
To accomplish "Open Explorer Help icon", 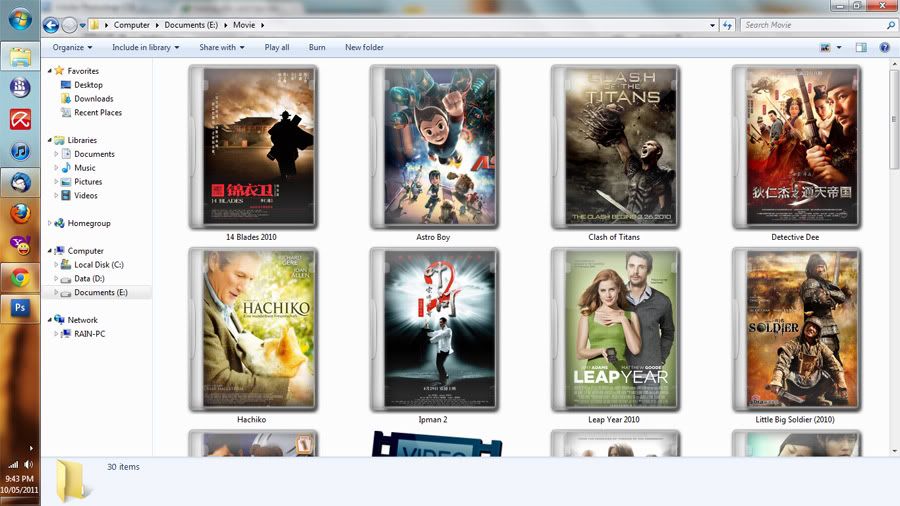I will (885, 48).
